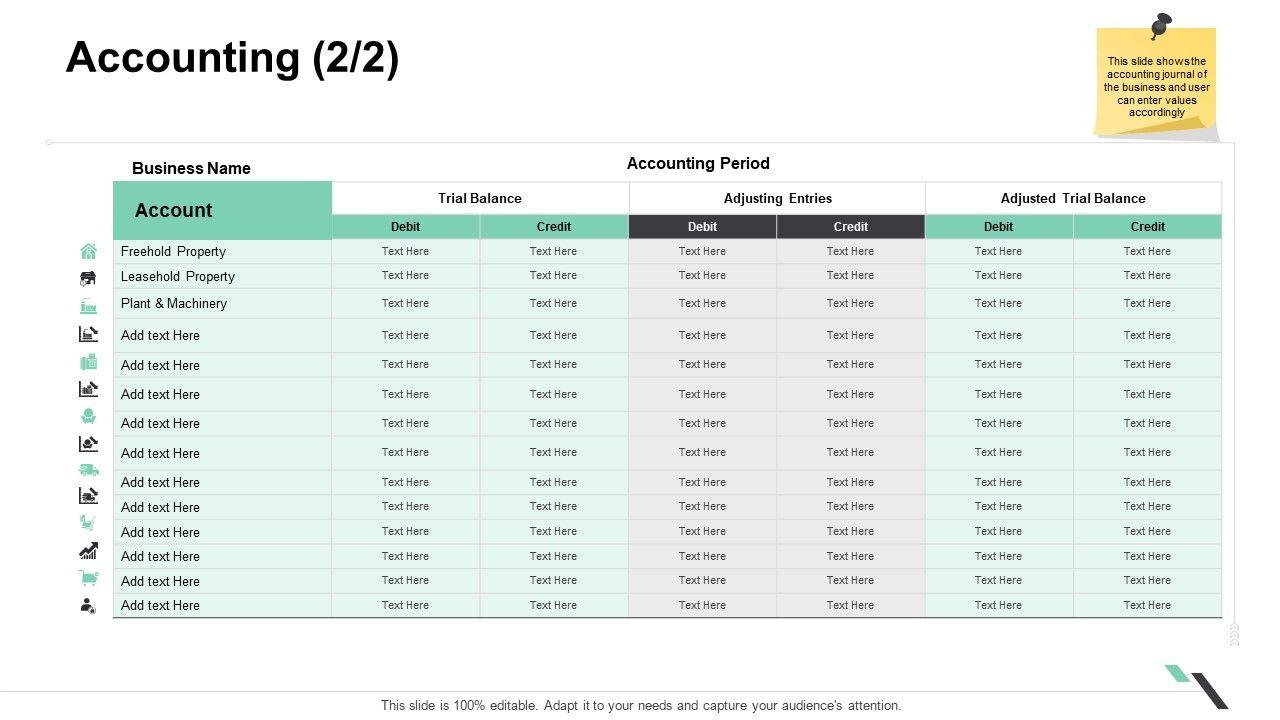Select the shop icon next to Leasehold Property
Screen dimensions: 1280x720
pos(88,278)
